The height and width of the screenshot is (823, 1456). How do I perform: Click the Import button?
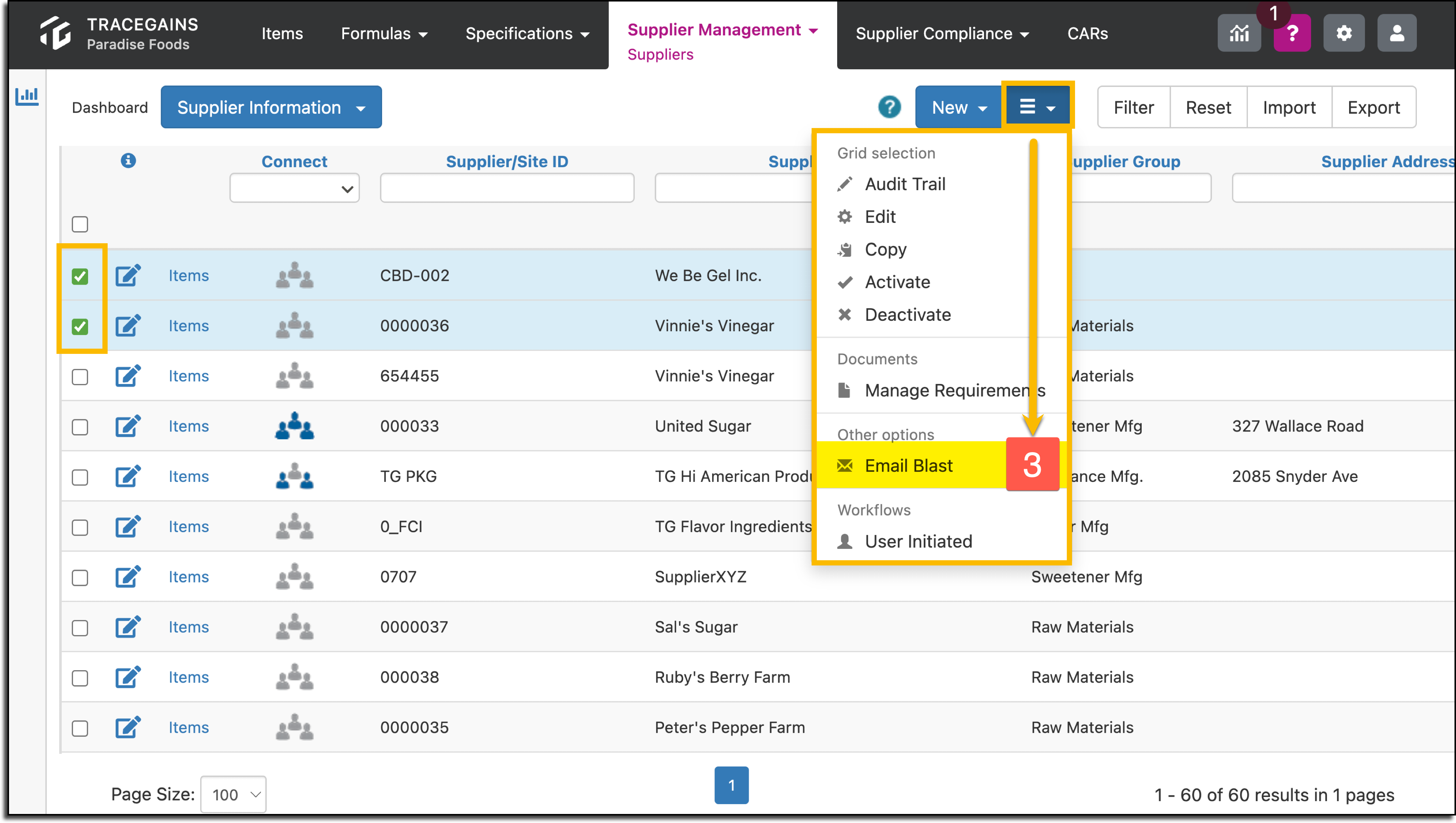[1289, 107]
